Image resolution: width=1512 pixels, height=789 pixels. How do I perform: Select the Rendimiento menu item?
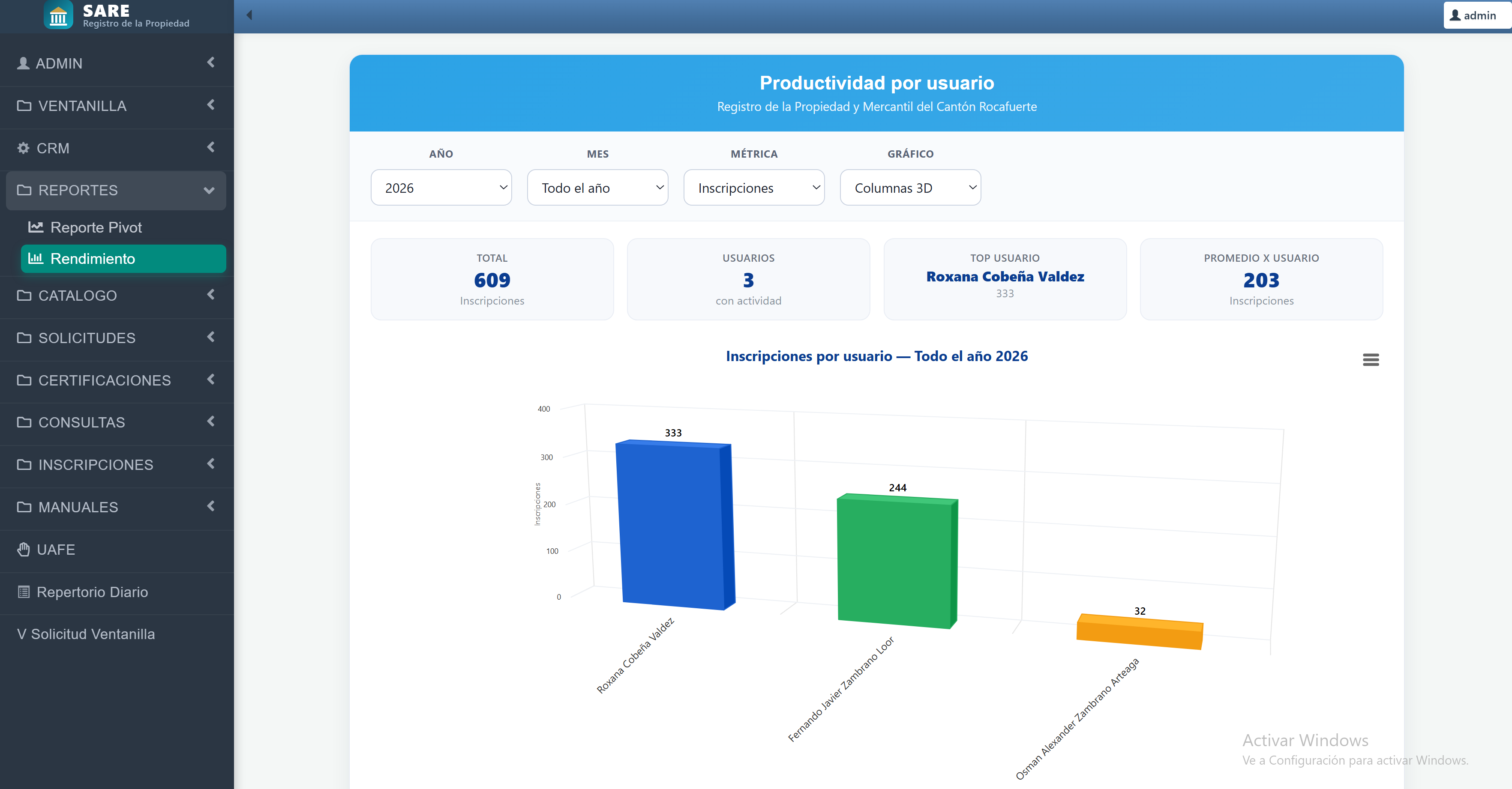tap(123, 259)
